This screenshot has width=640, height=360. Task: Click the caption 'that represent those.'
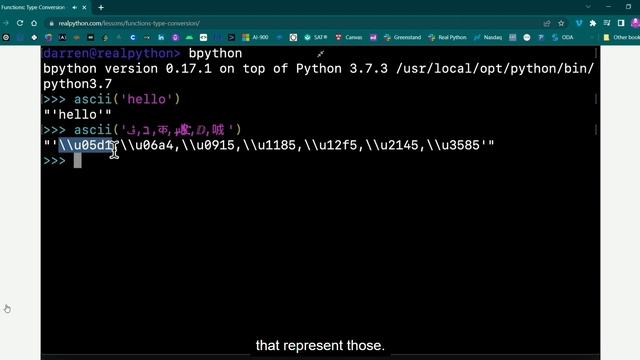pyautogui.click(x=320, y=345)
